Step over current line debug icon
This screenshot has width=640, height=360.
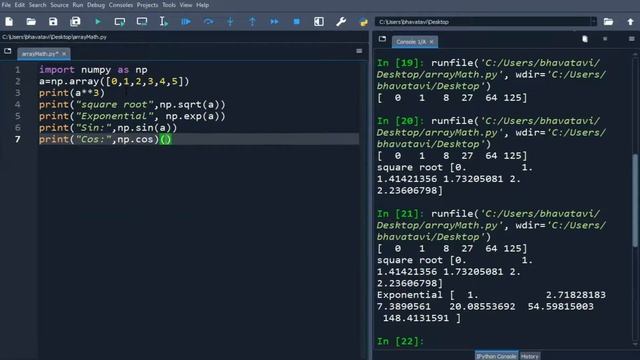[x=208, y=22]
